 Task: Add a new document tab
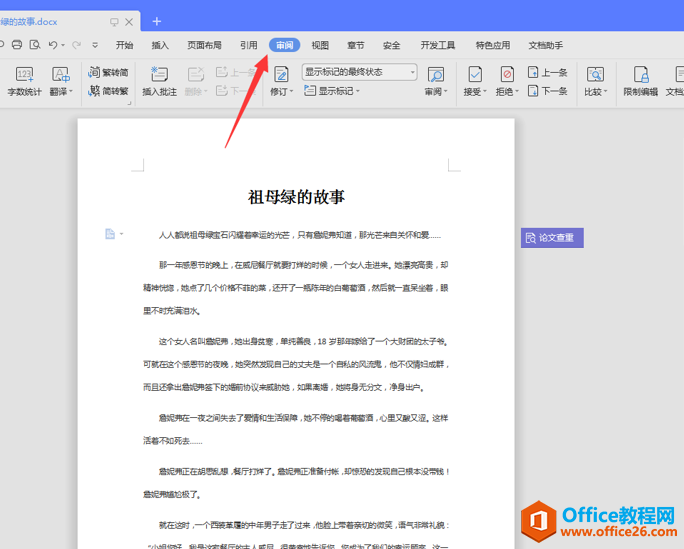pyautogui.click(x=157, y=21)
